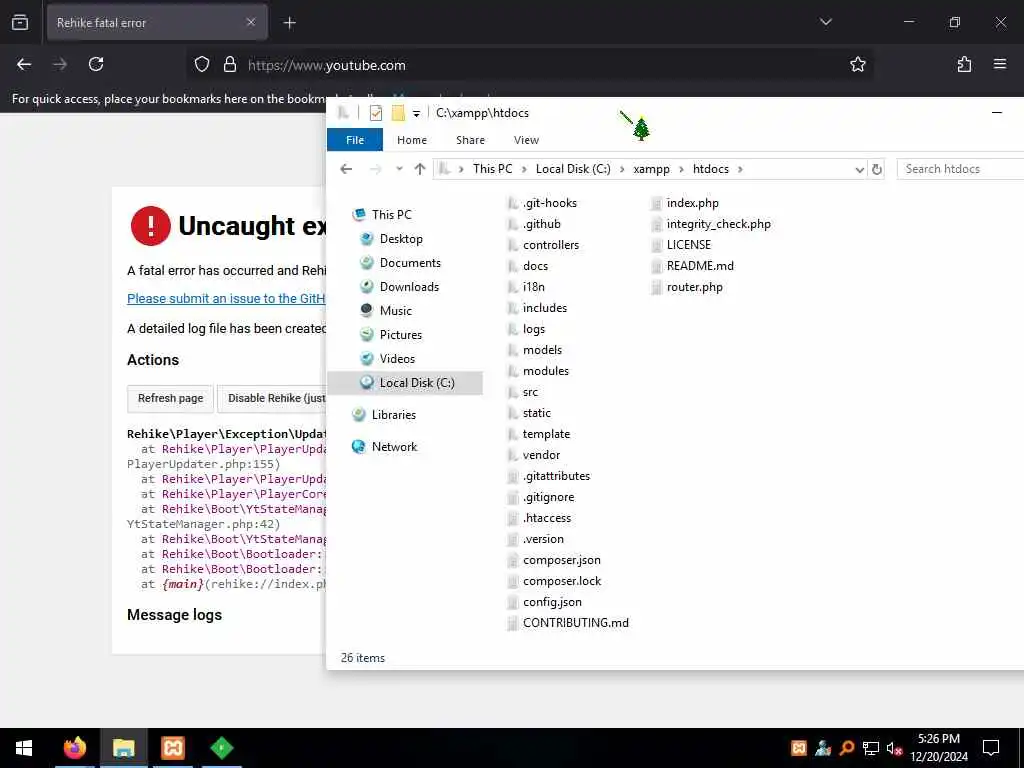Expand the chevron after Local Disk (C:) breadcrumb
Image resolution: width=1024 pixels, height=768 pixels.
[x=621, y=169]
